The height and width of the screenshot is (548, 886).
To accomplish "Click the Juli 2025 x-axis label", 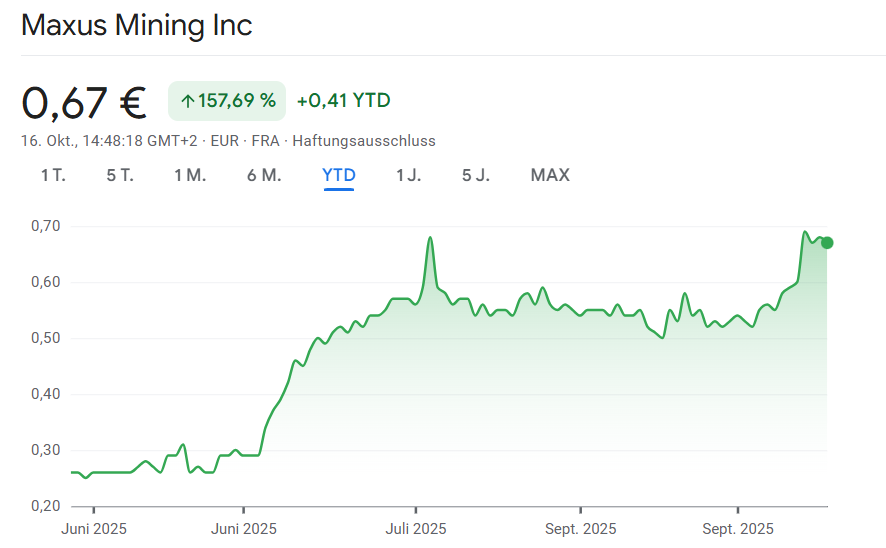I will [x=415, y=528].
